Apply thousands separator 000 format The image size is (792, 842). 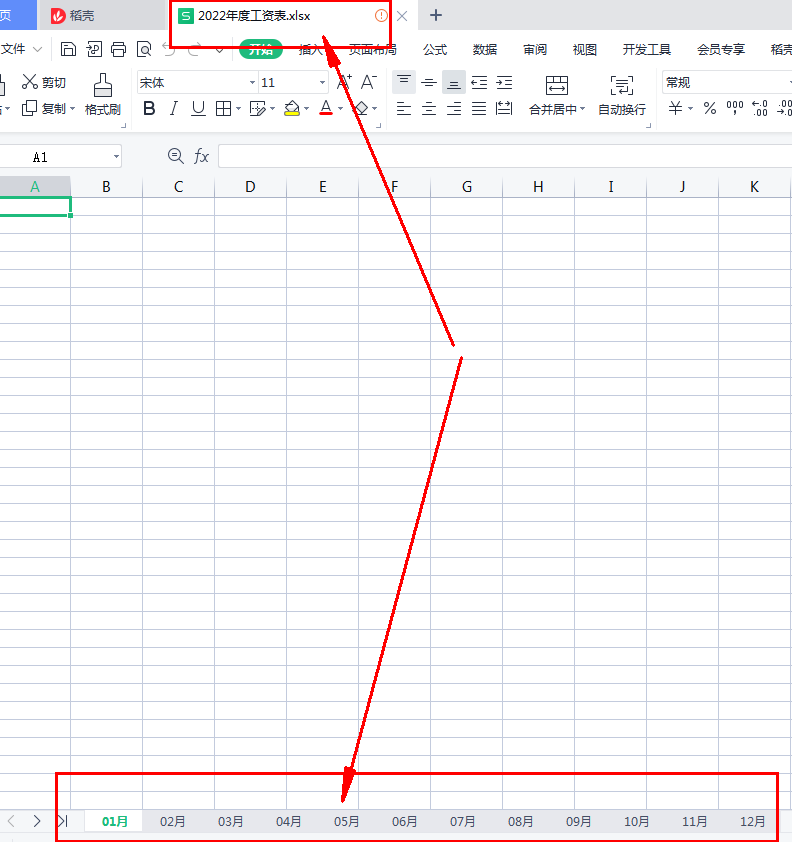735,108
